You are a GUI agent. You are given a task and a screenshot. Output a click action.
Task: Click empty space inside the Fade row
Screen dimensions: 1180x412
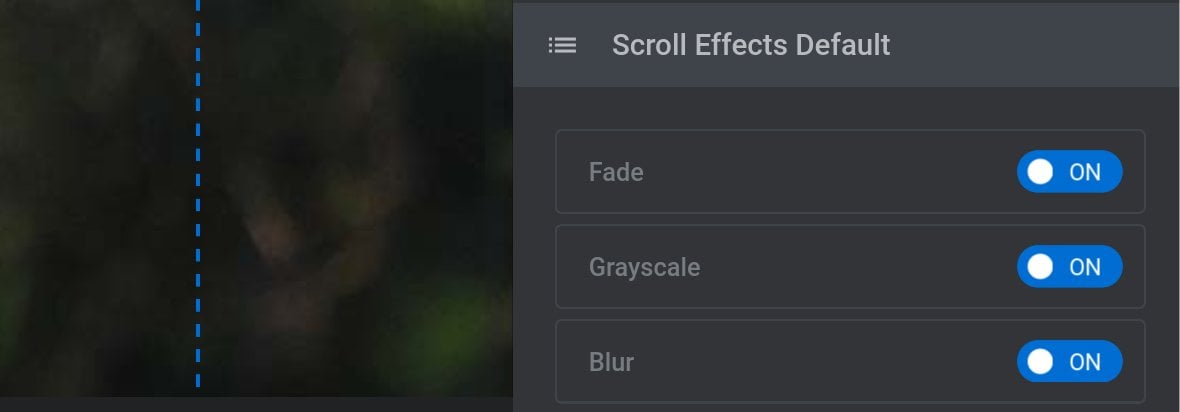click(828, 172)
